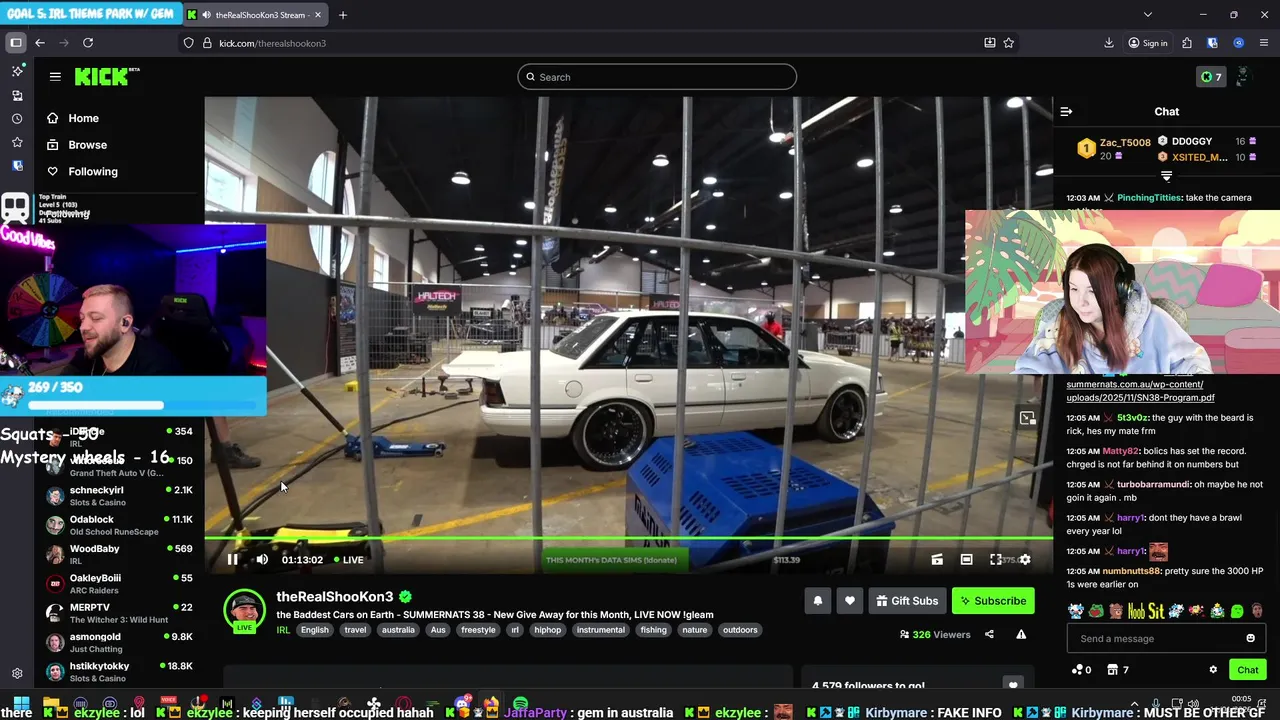Click browser Sign in button
The height and width of the screenshot is (720, 1280).
point(1148,43)
